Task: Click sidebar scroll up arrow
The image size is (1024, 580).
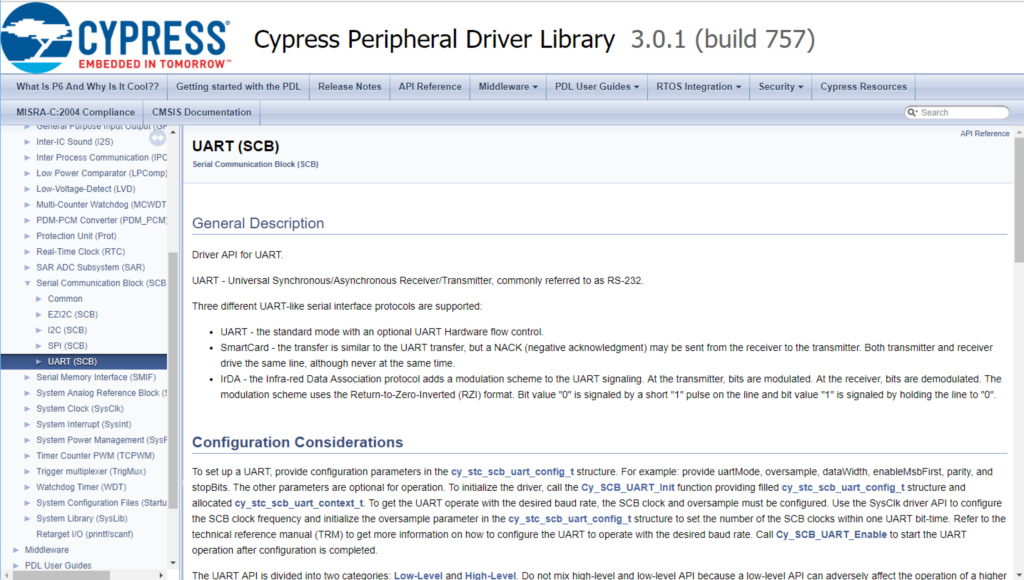Action: 173,133
